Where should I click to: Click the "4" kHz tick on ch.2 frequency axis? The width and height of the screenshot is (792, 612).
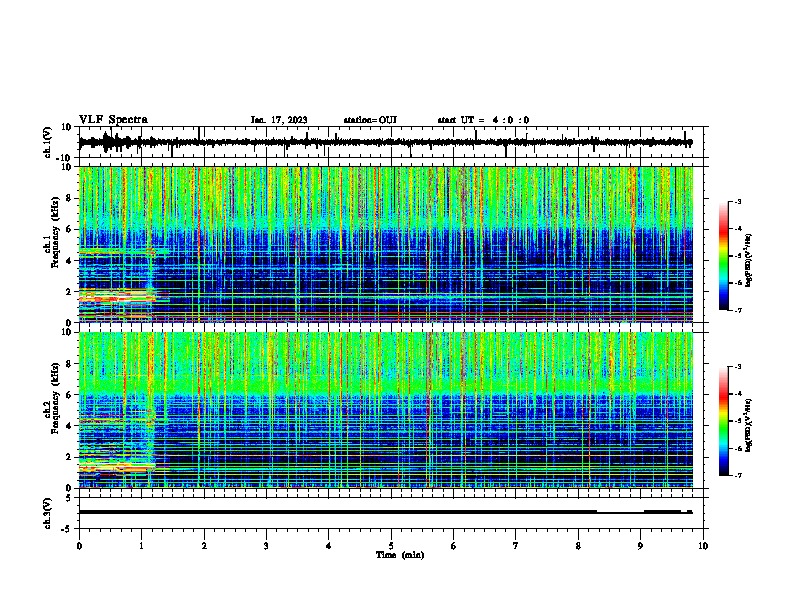69,426
